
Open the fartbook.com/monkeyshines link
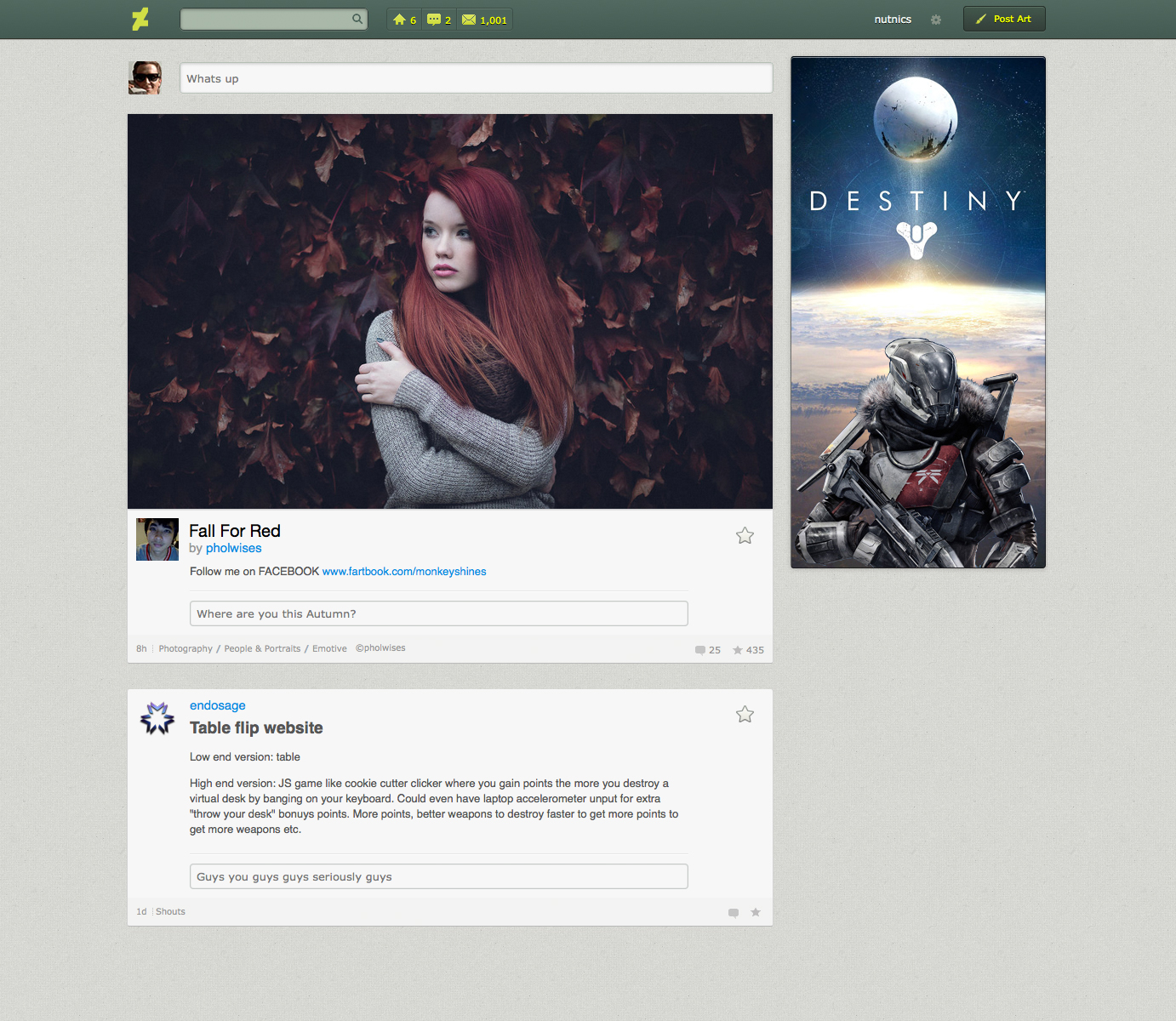(x=404, y=572)
